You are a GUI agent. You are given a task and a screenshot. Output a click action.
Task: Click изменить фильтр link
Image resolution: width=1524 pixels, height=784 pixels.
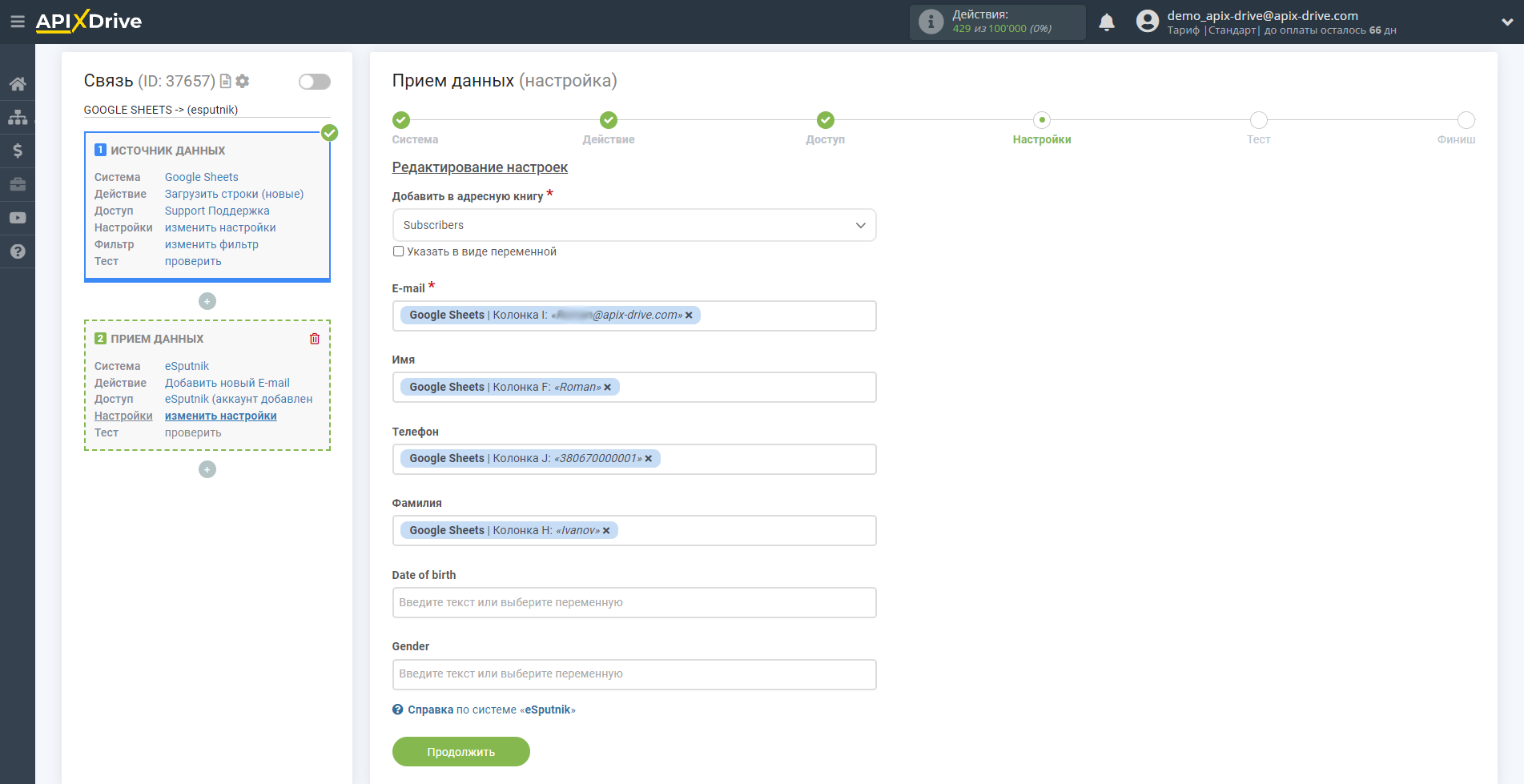[211, 244]
